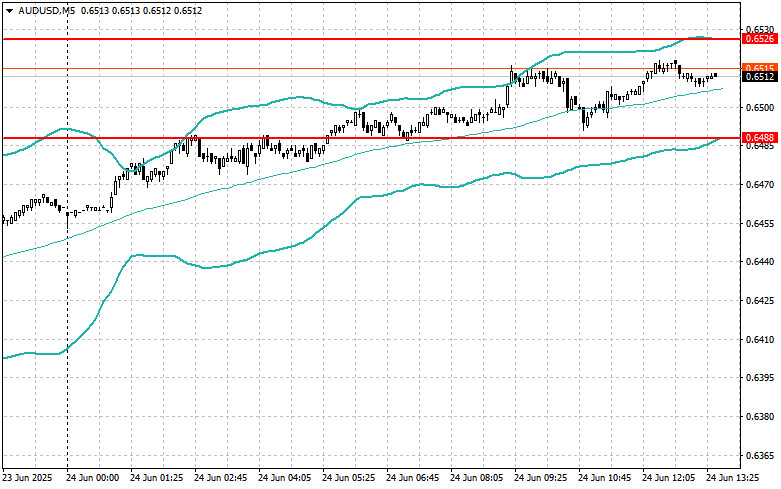Click the 0.6425 price axis value
Screen dimensions: 781x489
pyautogui.click(x=760, y=301)
